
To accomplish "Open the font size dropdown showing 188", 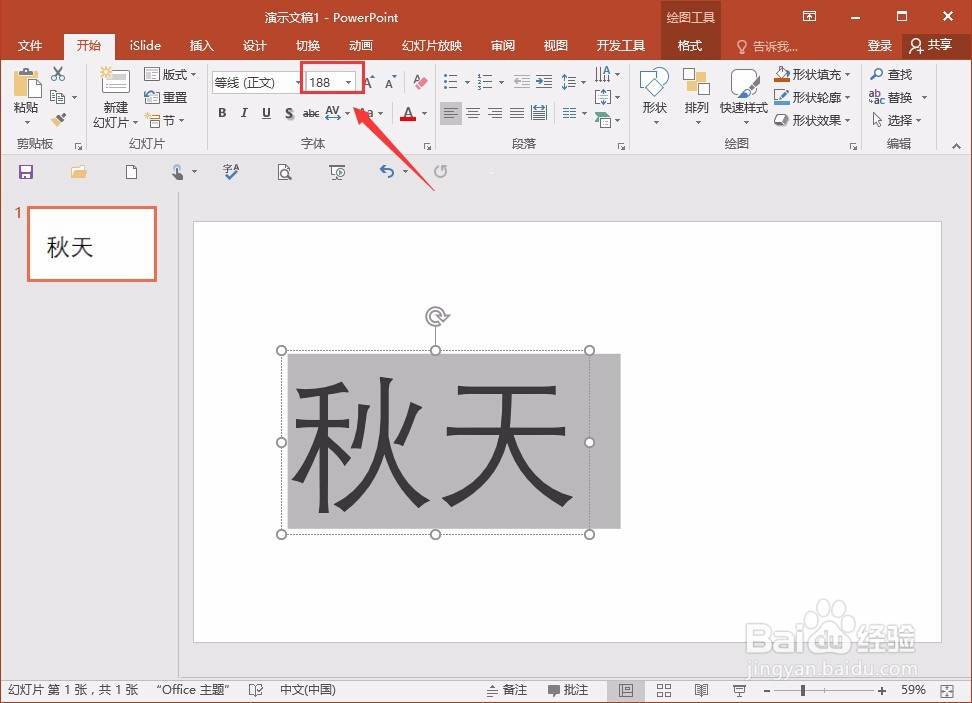I will coord(347,82).
